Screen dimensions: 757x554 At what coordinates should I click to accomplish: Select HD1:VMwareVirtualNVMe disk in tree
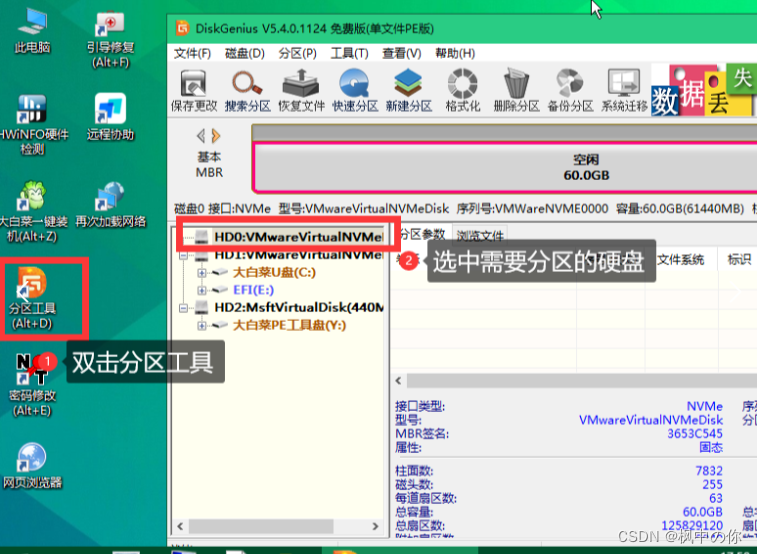tap(298, 254)
